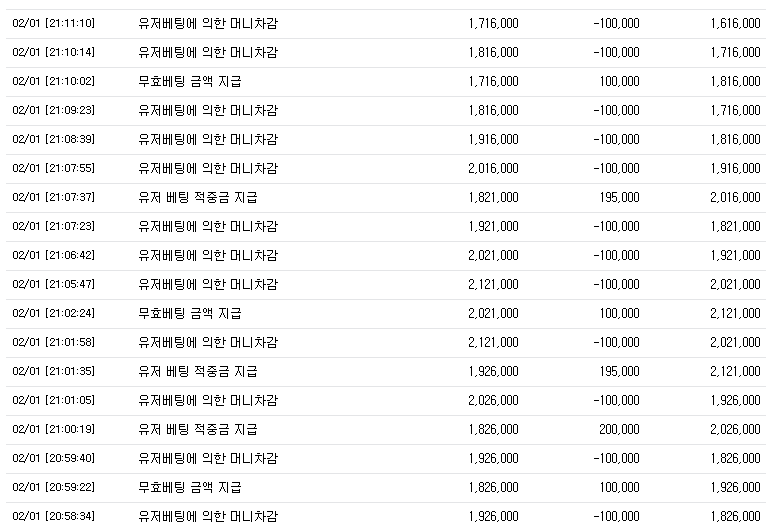The image size is (767, 525).
Task: Select 유저 베팅 적중금 지급 at 21:07:37
Action: point(198,197)
